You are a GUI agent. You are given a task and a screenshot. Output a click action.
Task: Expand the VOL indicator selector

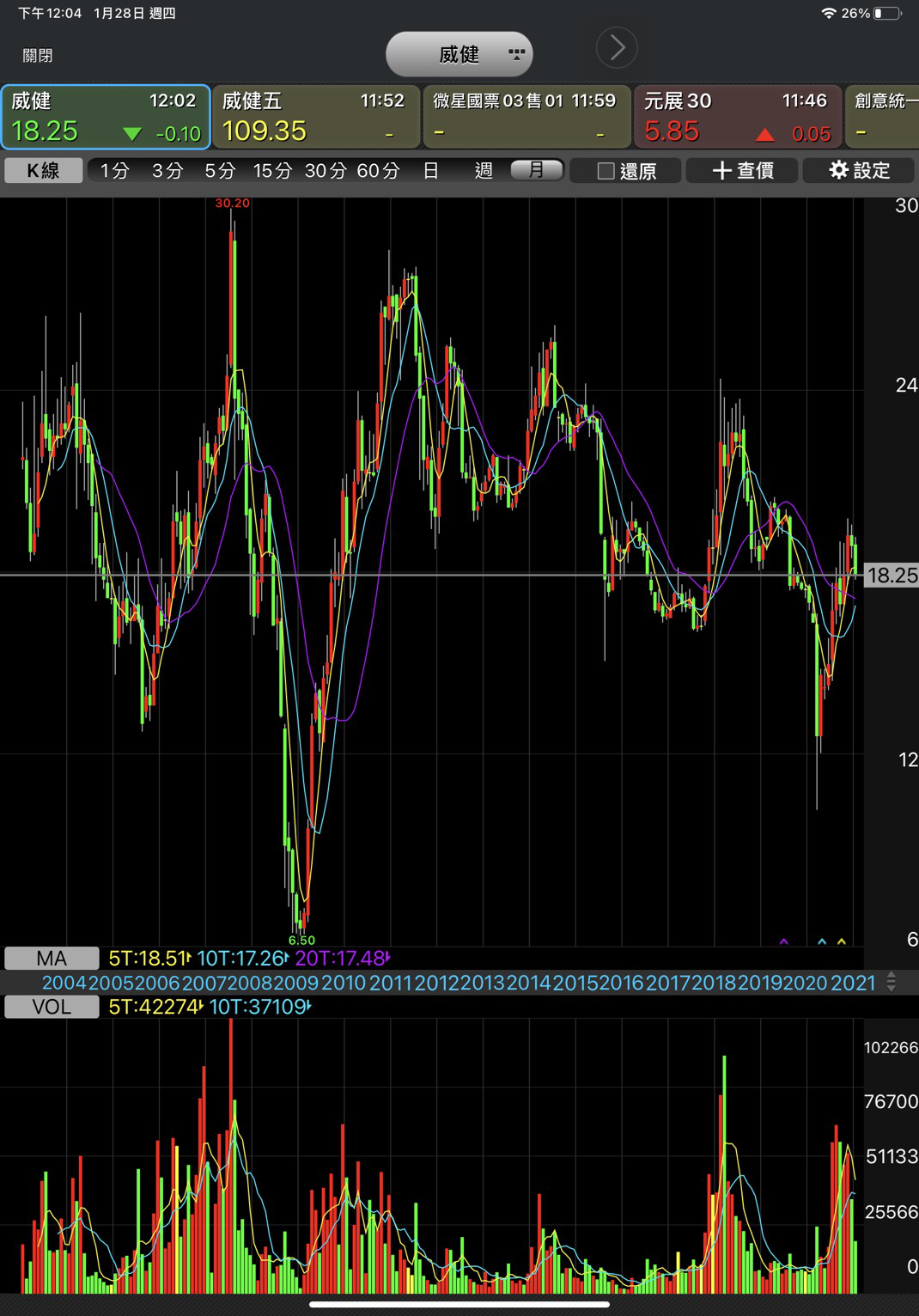pyautogui.click(x=52, y=1007)
